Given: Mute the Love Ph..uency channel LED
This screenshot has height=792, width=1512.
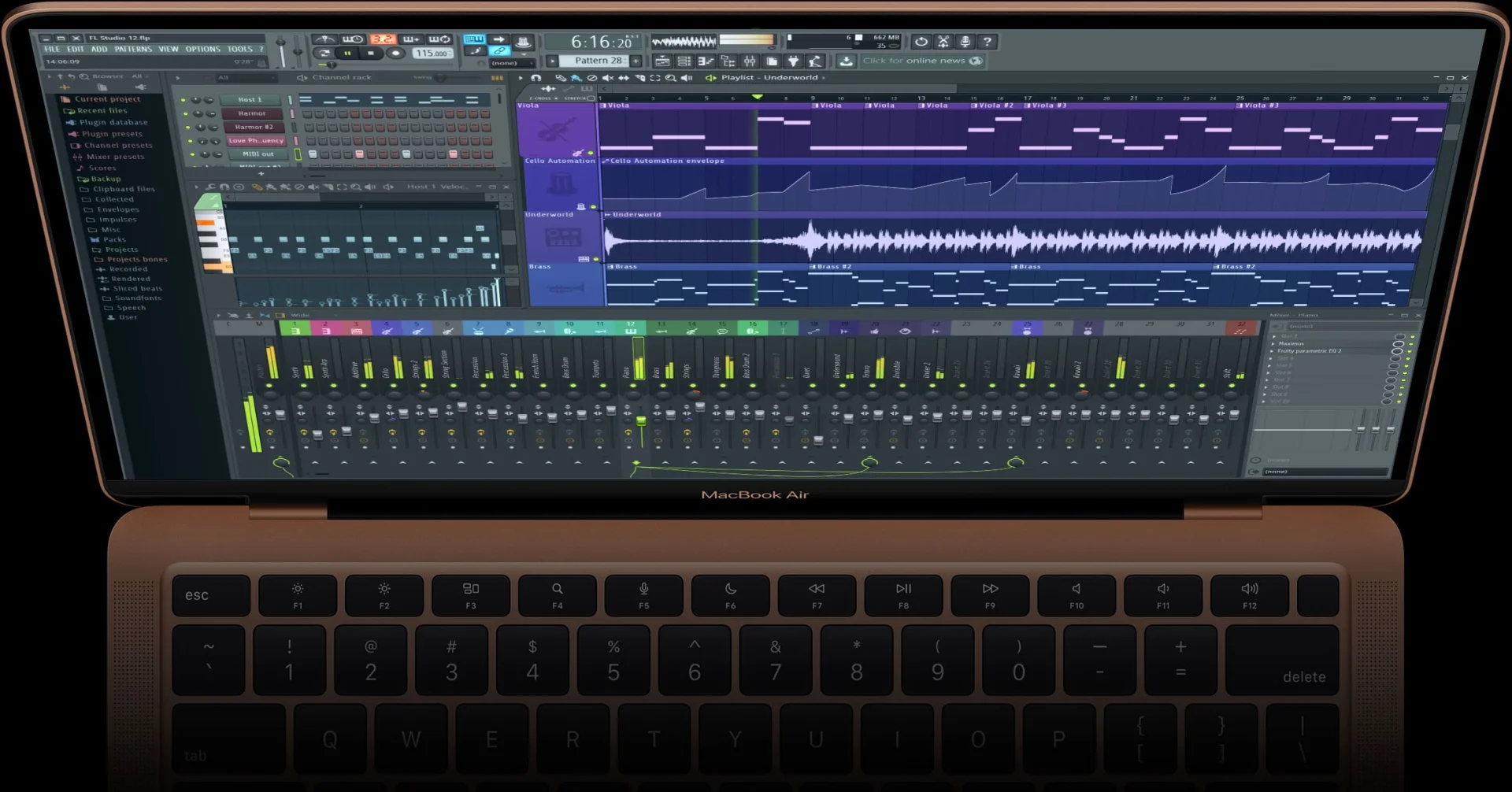Looking at the screenshot, I should click(x=191, y=141).
